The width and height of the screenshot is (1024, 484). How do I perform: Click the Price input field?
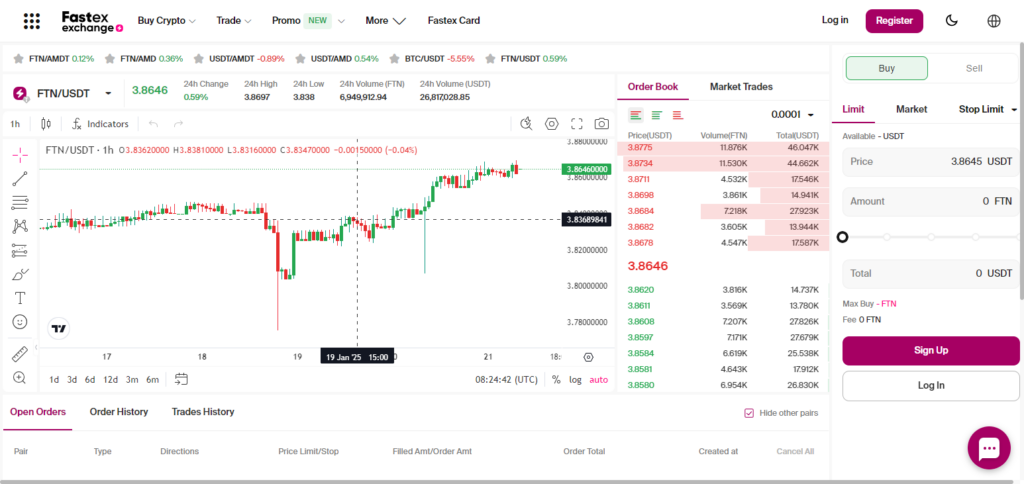click(931, 161)
